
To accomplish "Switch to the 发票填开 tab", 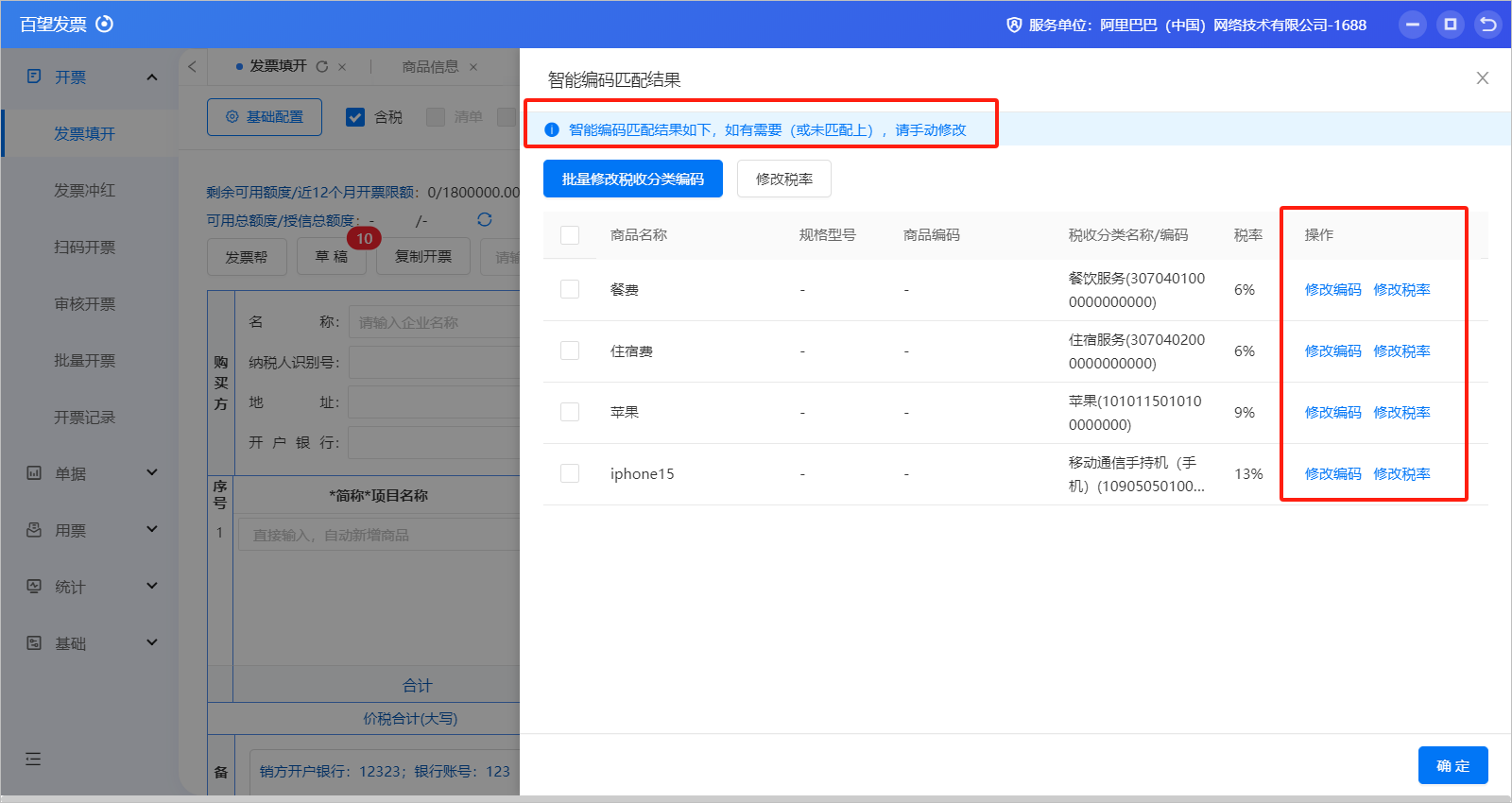I will click(278, 66).
